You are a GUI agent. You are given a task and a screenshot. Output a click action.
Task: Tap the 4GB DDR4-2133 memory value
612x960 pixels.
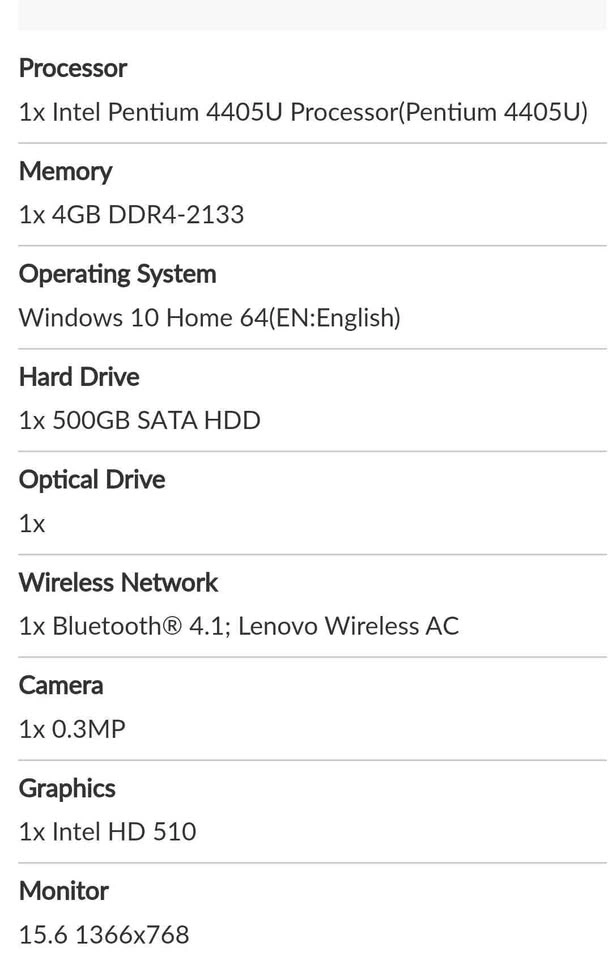tap(131, 215)
